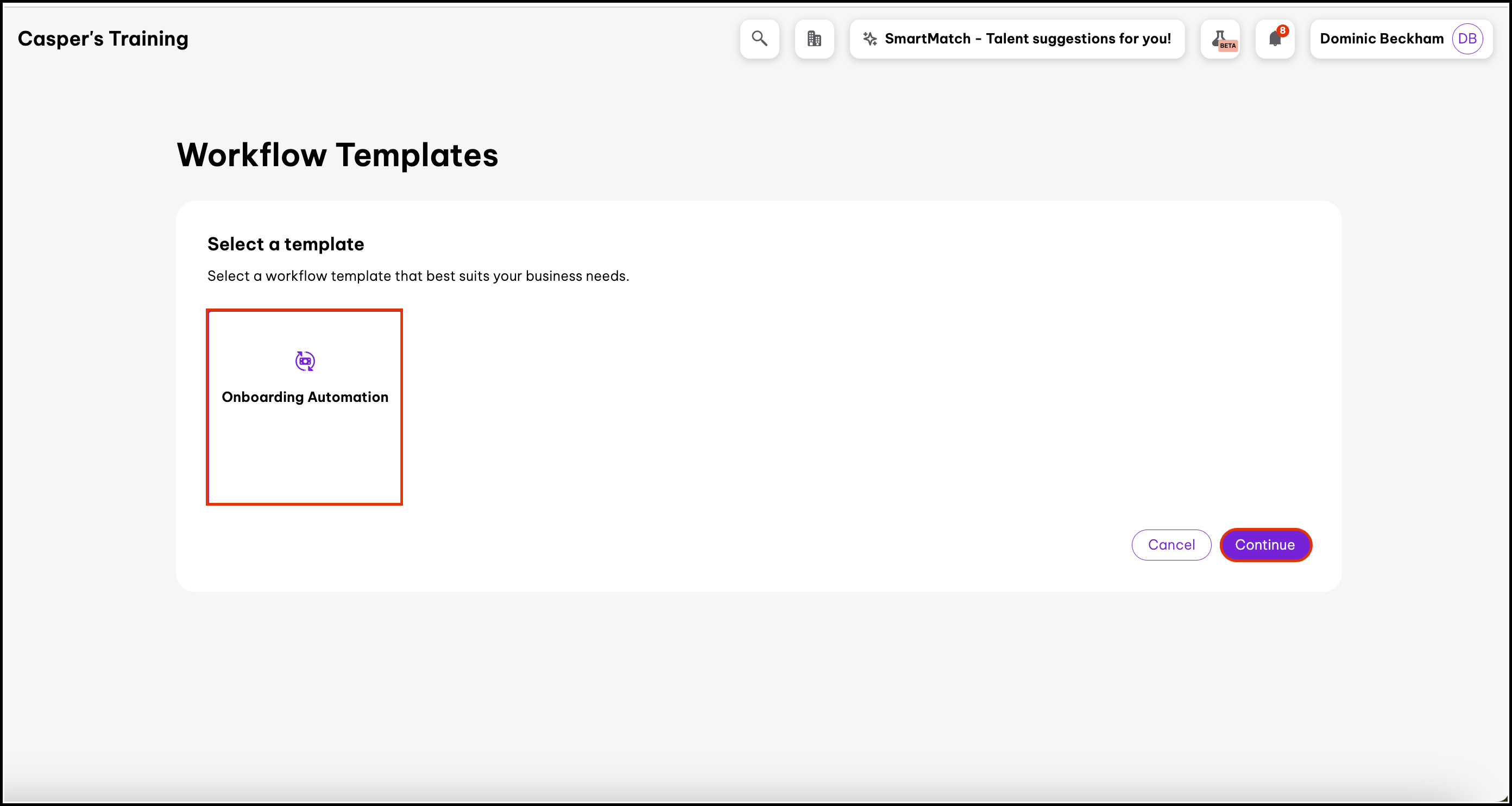Screen dimensions: 1512x806
Task: Open the notifications bell icon
Action: click(1274, 40)
